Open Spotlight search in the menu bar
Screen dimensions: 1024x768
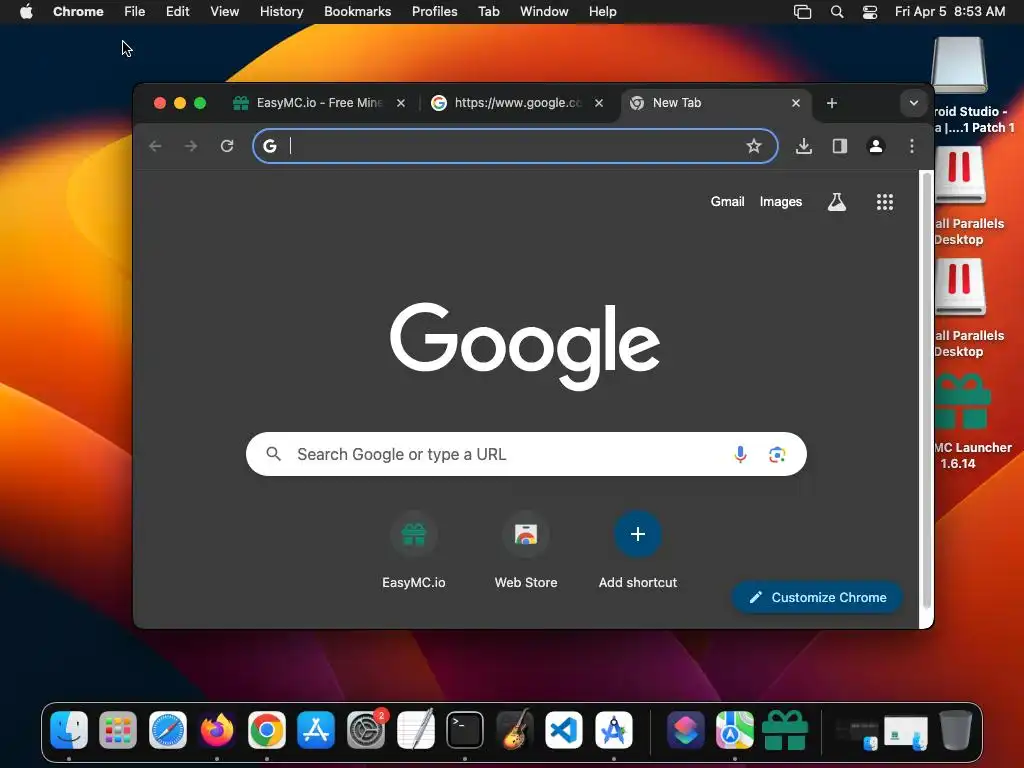coord(837,12)
